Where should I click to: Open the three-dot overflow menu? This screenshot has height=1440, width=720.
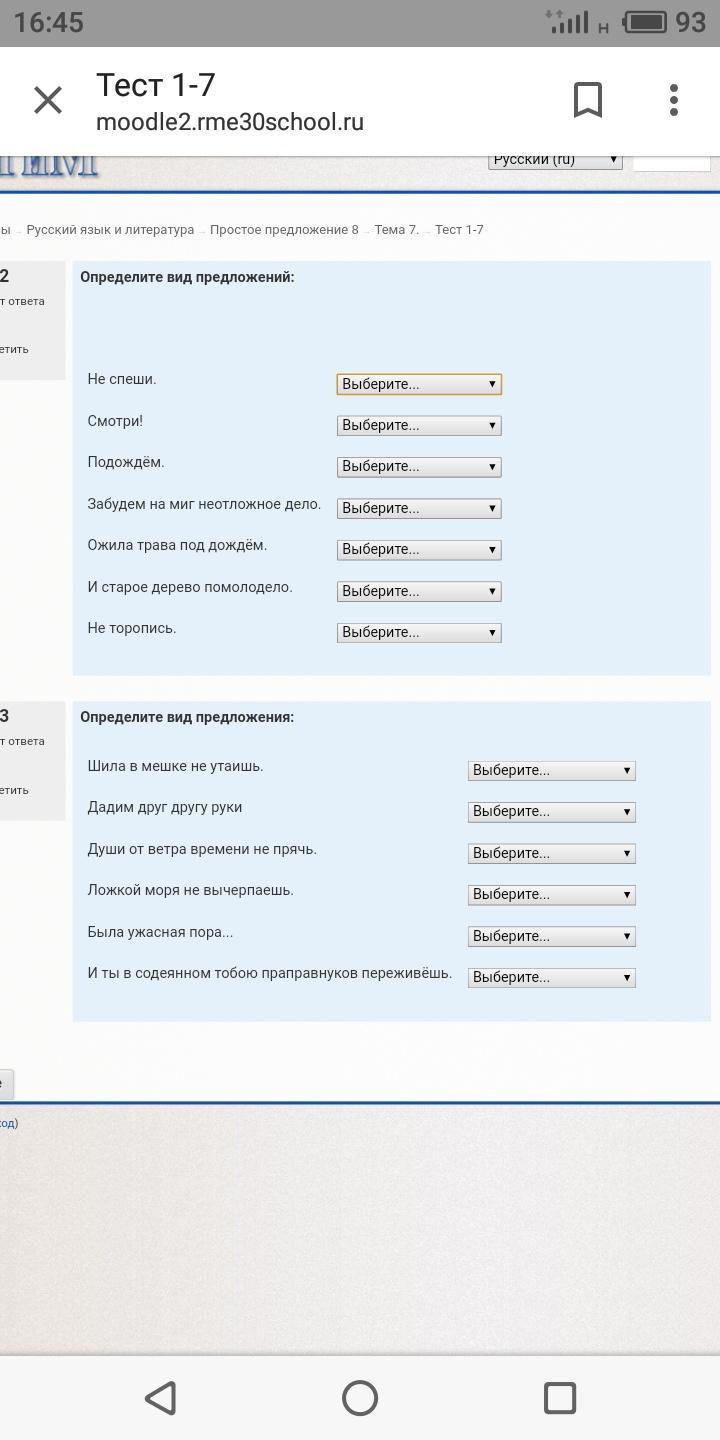pos(674,100)
